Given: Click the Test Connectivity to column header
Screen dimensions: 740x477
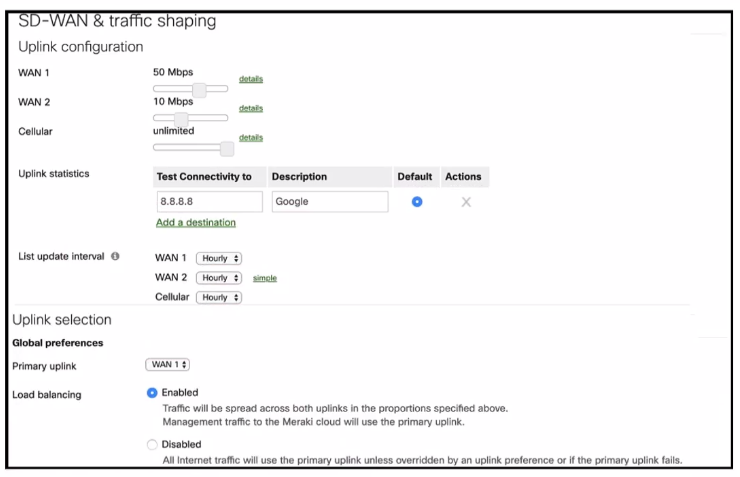Looking at the screenshot, I should tap(209, 177).
